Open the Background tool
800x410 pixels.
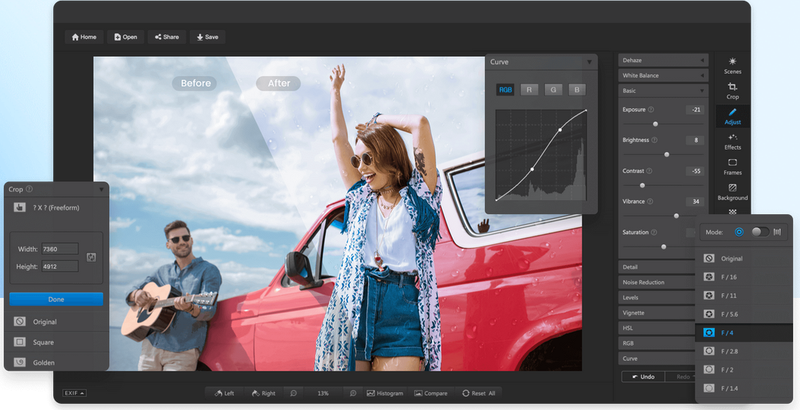click(732, 191)
